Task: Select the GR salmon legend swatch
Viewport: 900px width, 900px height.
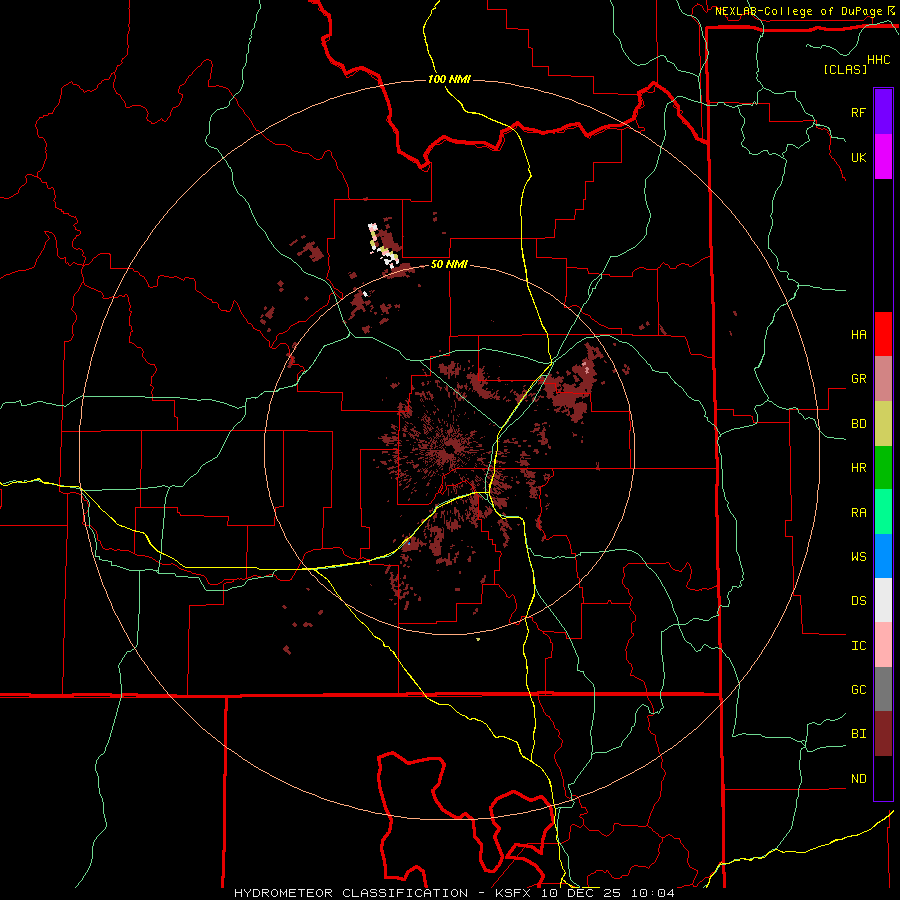Action: coord(883,379)
